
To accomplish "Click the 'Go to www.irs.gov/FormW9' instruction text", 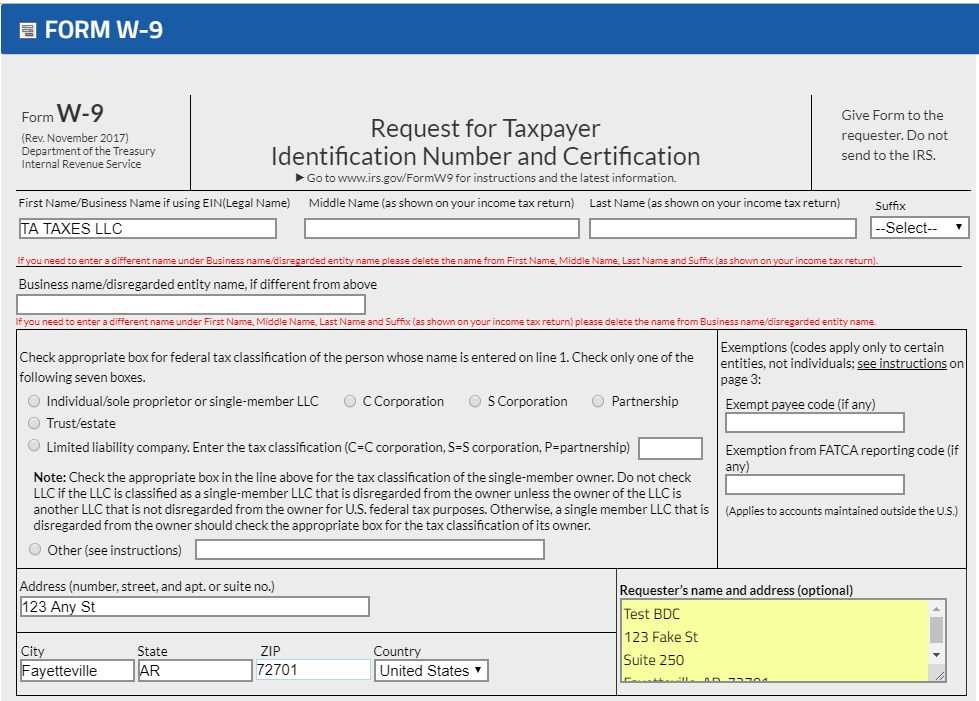I will tap(486, 178).
